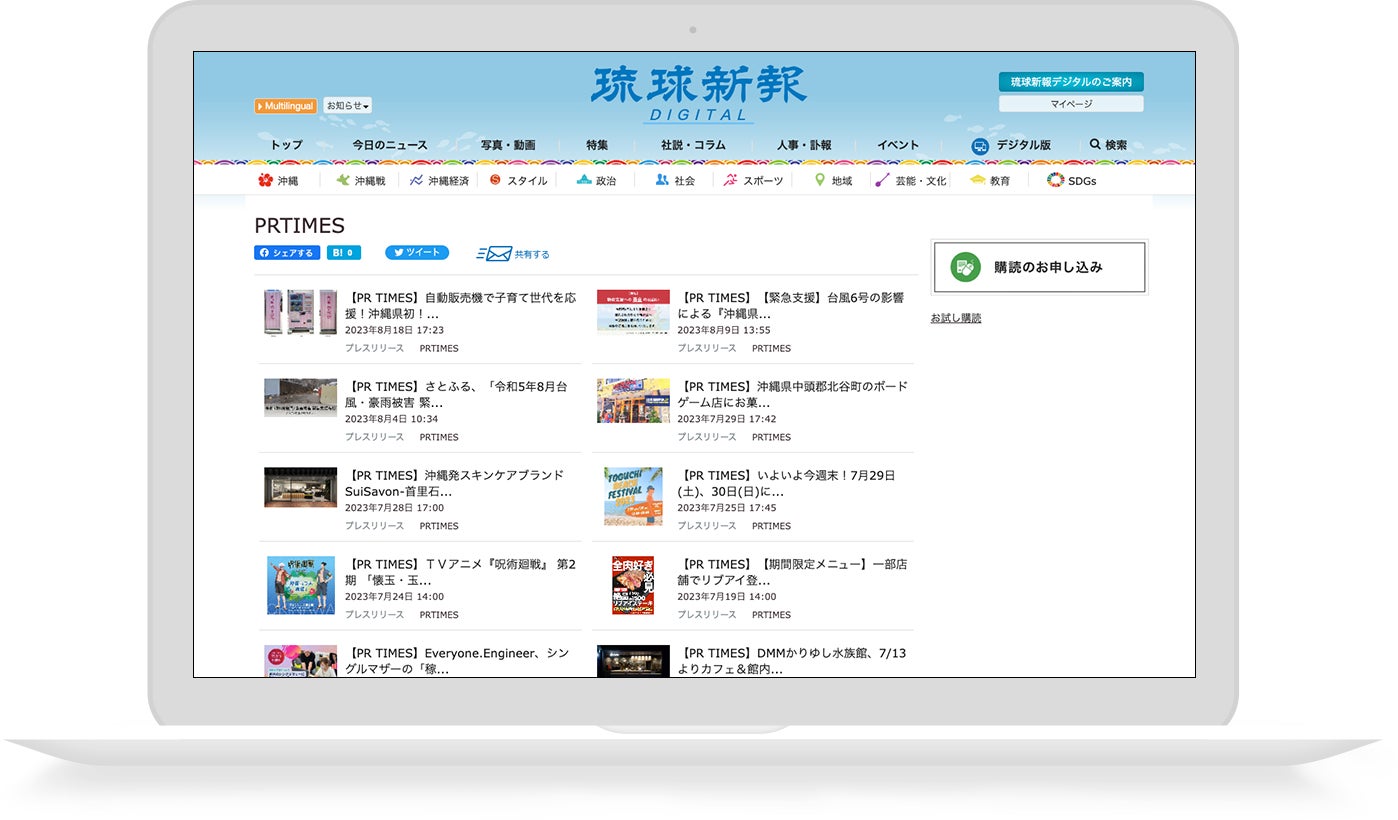This screenshot has height=820, width=1398.
Task: Click the Okinawa hibiscus category icon
Action: click(265, 181)
